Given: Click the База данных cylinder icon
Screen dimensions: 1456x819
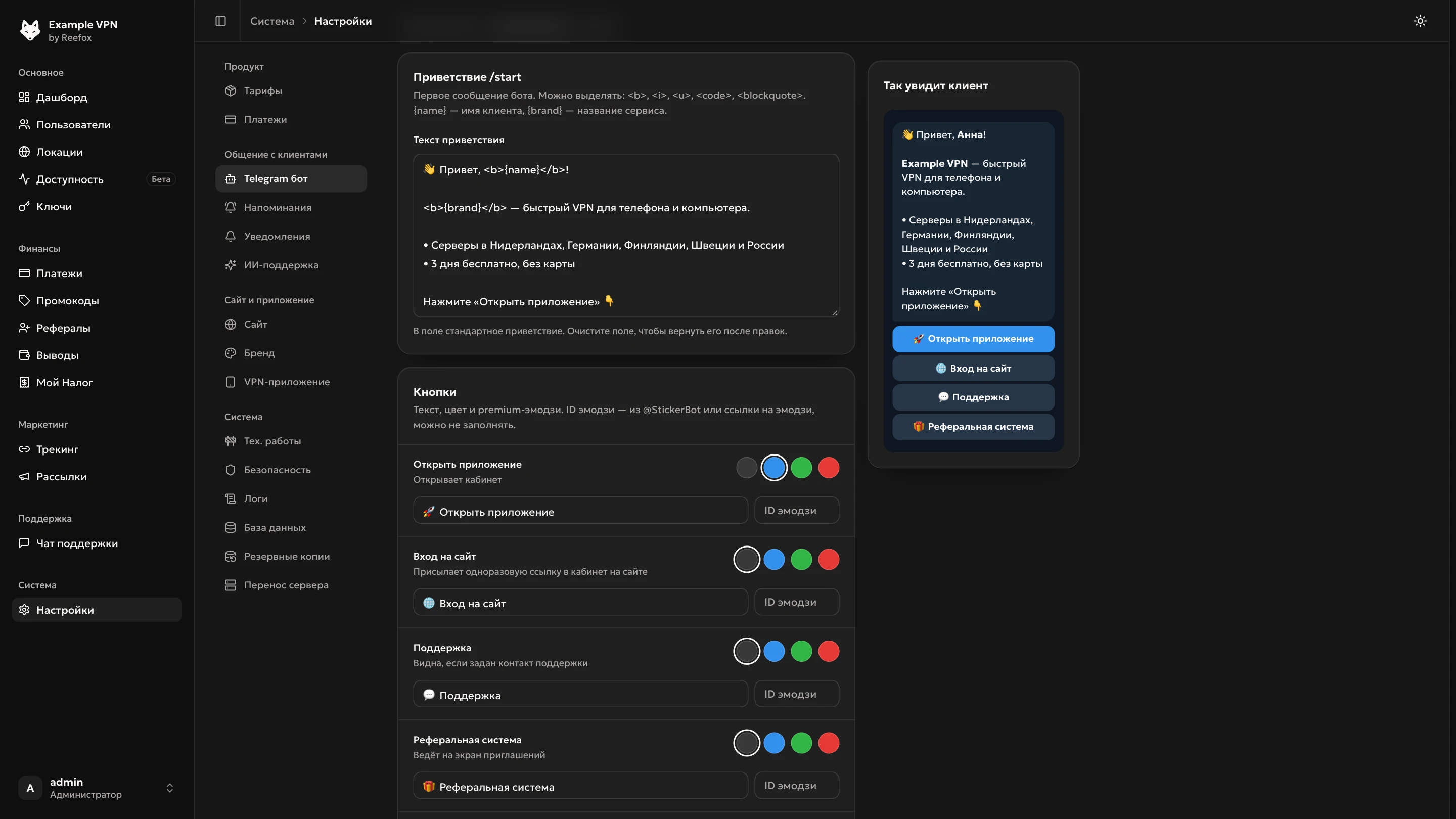Looking at the screenshot, I should 230,527.
